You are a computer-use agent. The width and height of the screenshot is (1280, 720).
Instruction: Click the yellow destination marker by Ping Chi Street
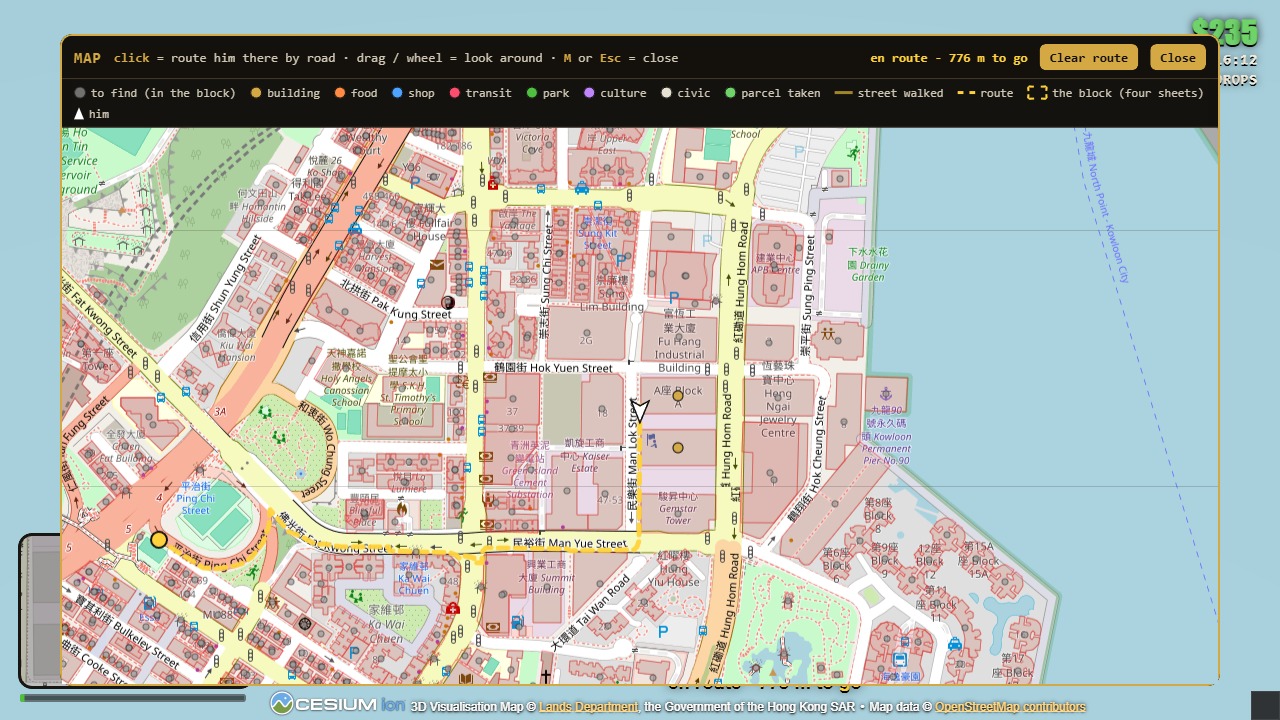159,540
